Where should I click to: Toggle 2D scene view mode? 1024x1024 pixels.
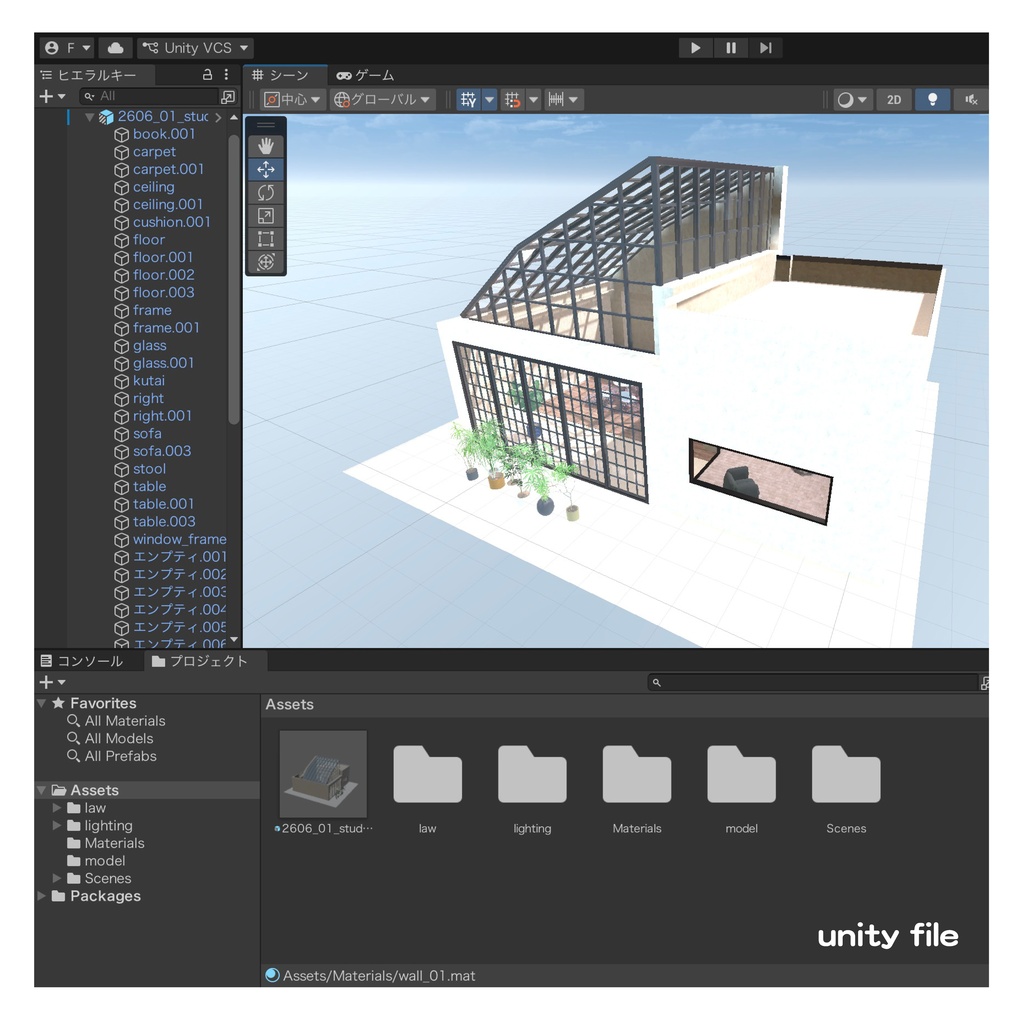[893, 99]
